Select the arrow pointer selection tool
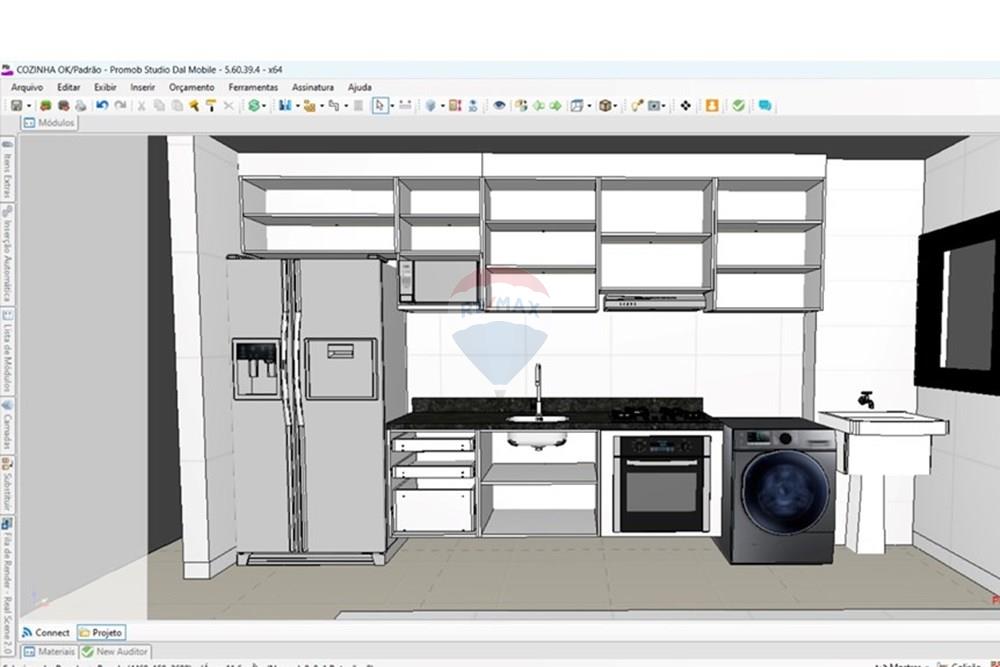This screenshot has width=1000, height=667. coord(380,105)
